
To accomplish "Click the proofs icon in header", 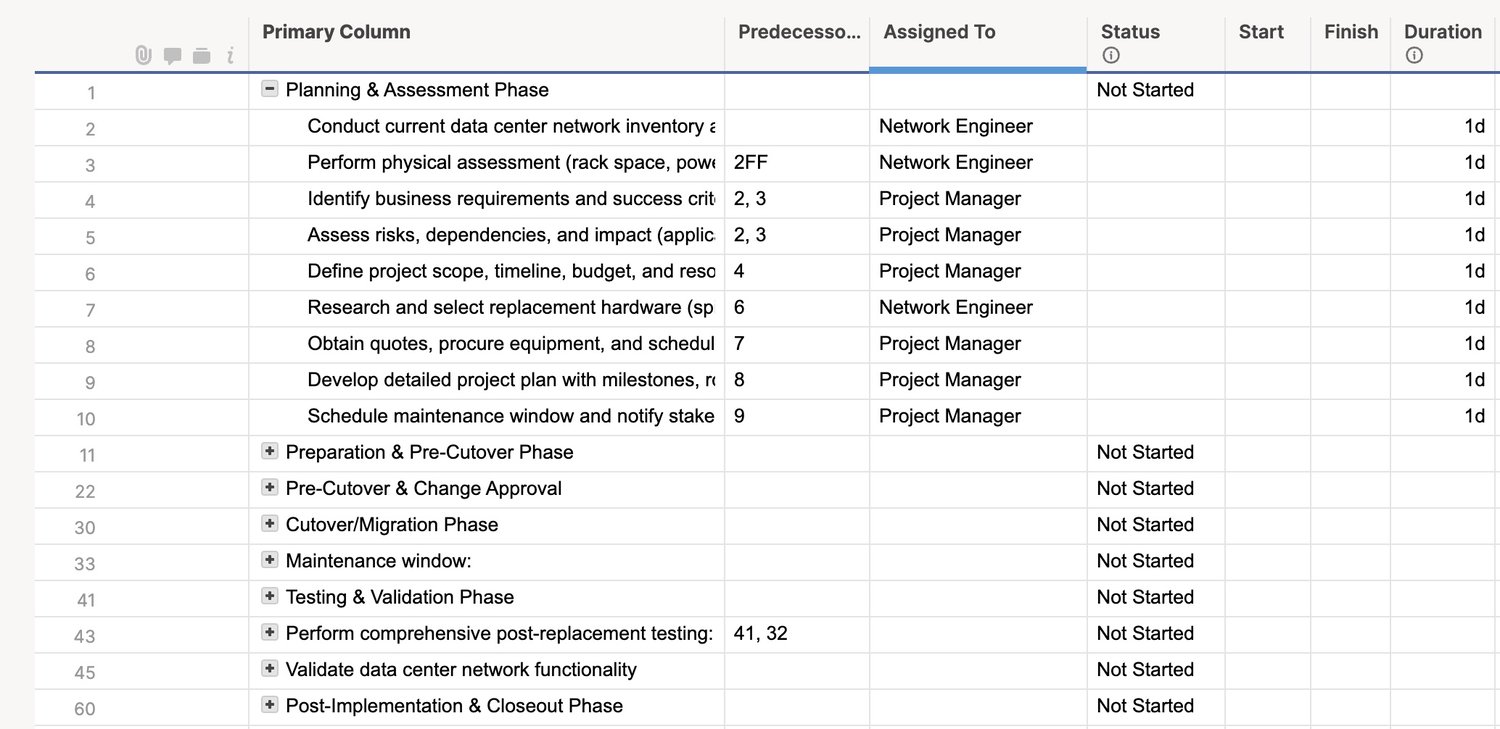I will coord(201,56).
